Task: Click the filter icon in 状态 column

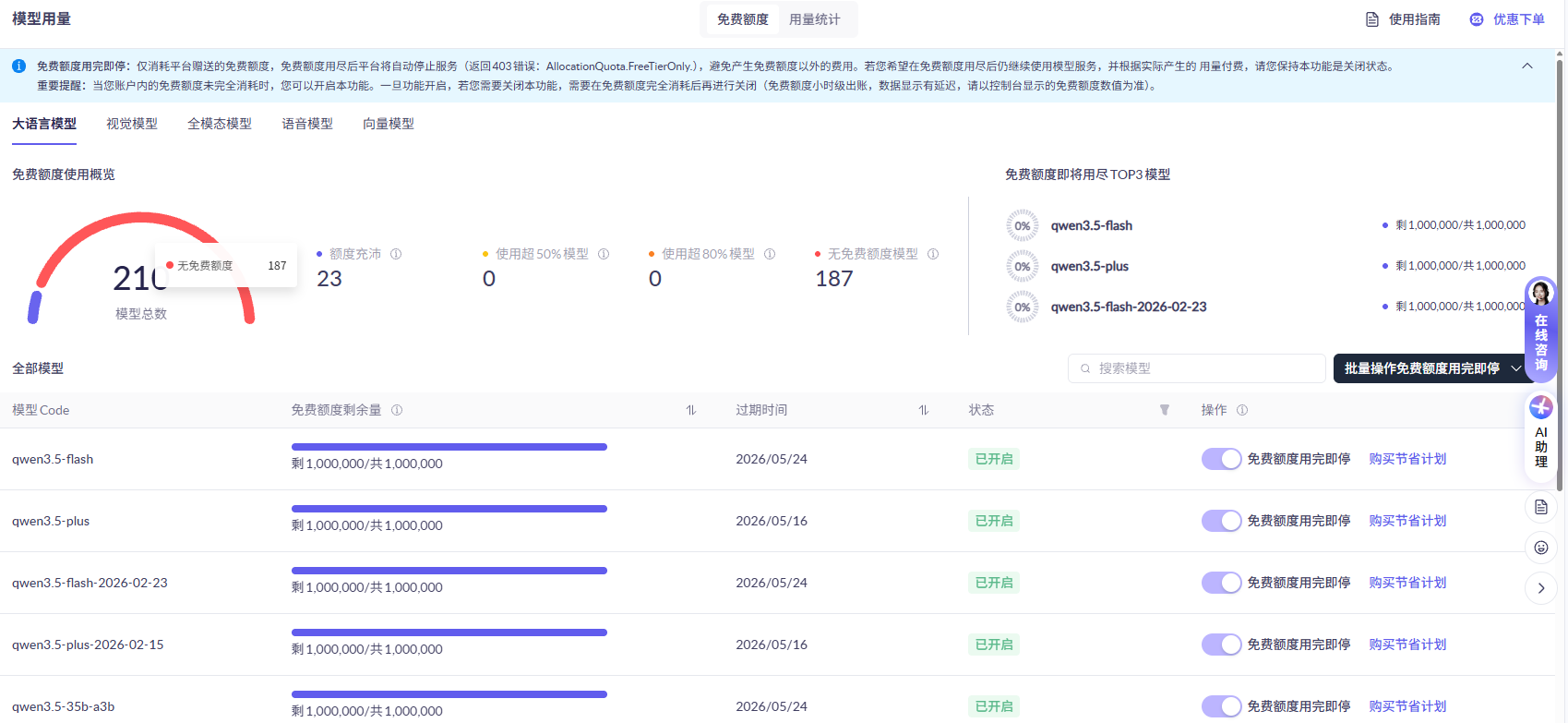Action: [x=1165, y=410]
